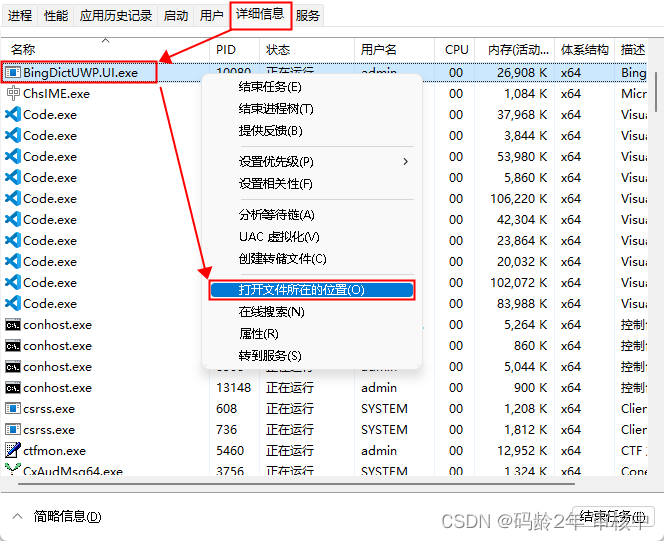
Task: Click the Code.exe icon in the 3,844 K row
Action: [x=13, y=135]
